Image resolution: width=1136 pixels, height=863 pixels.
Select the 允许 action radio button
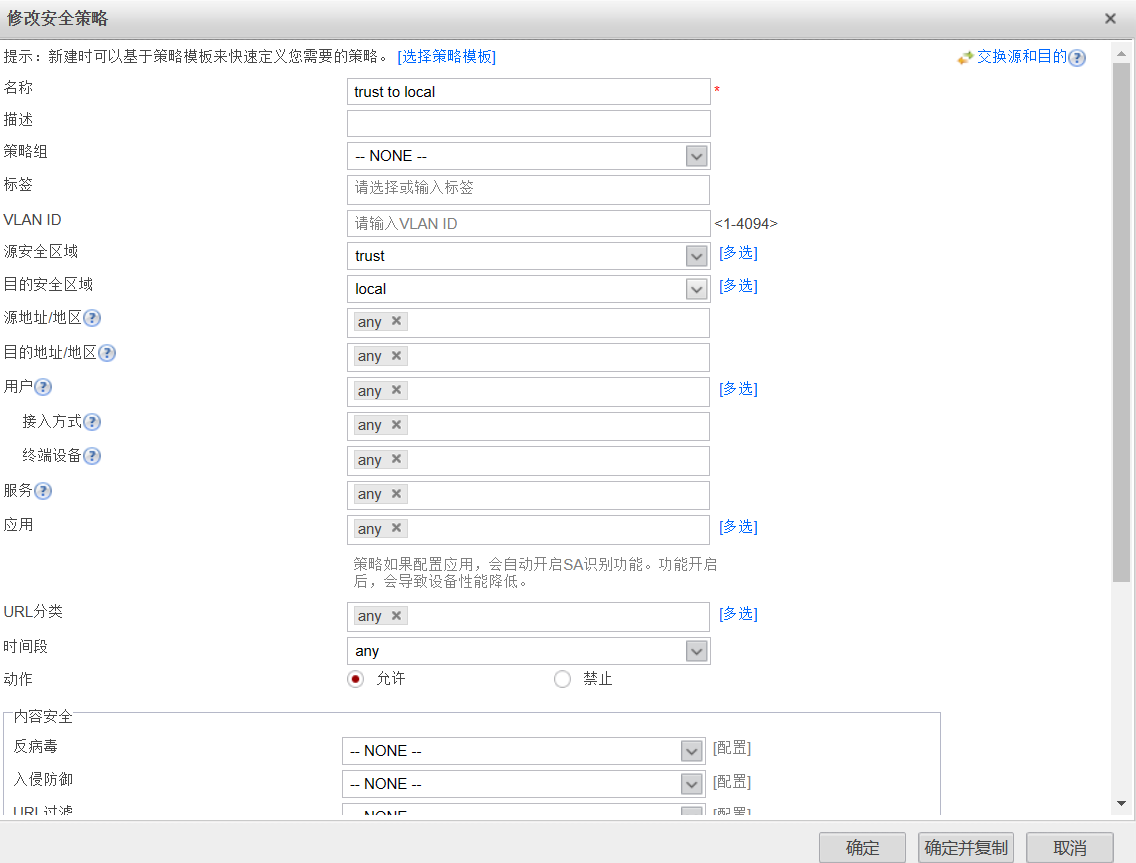coord(355,679)
